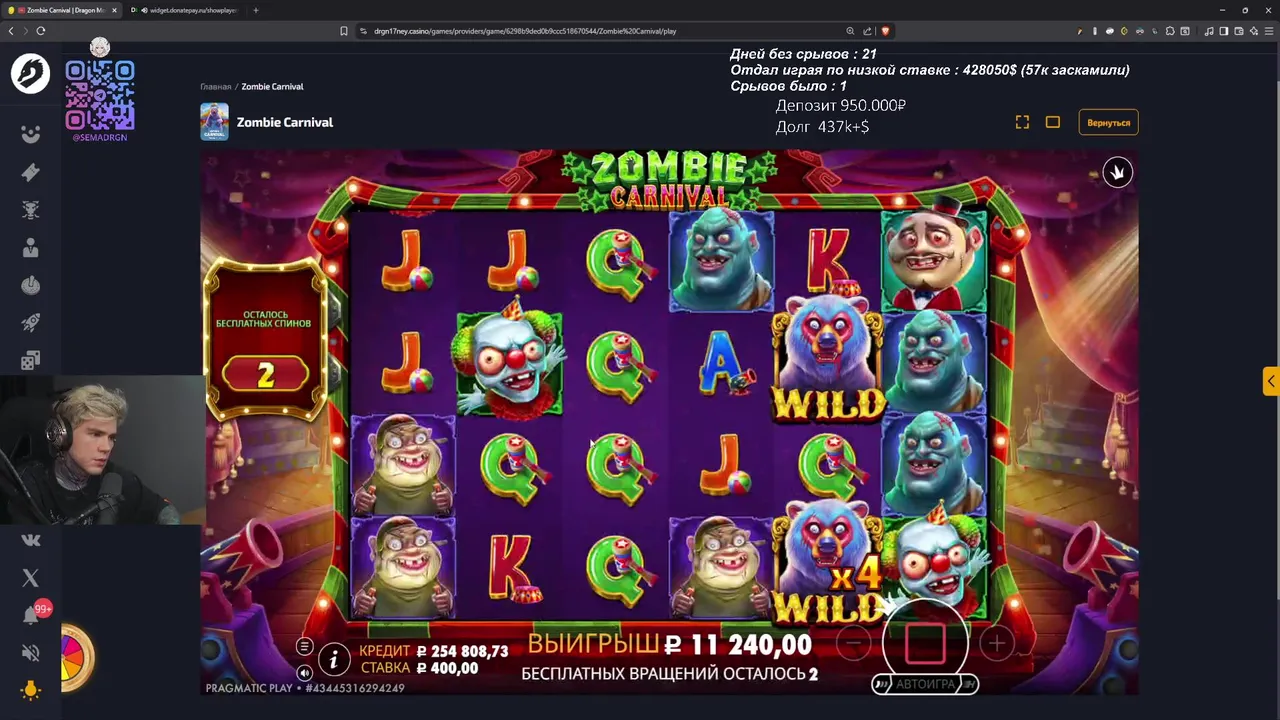Open the pin sidebar icon
Screen dimensions: 1280x720
(x=31, y=172)
